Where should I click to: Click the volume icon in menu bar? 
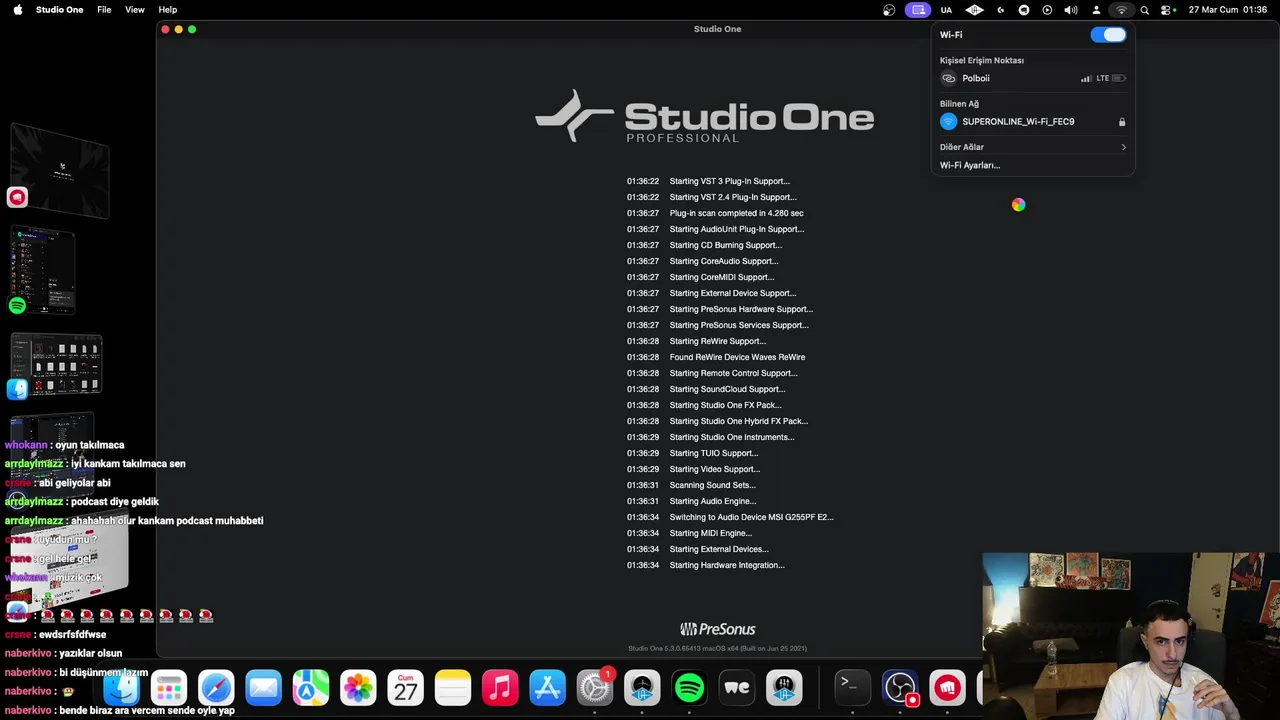(1071, 10)
